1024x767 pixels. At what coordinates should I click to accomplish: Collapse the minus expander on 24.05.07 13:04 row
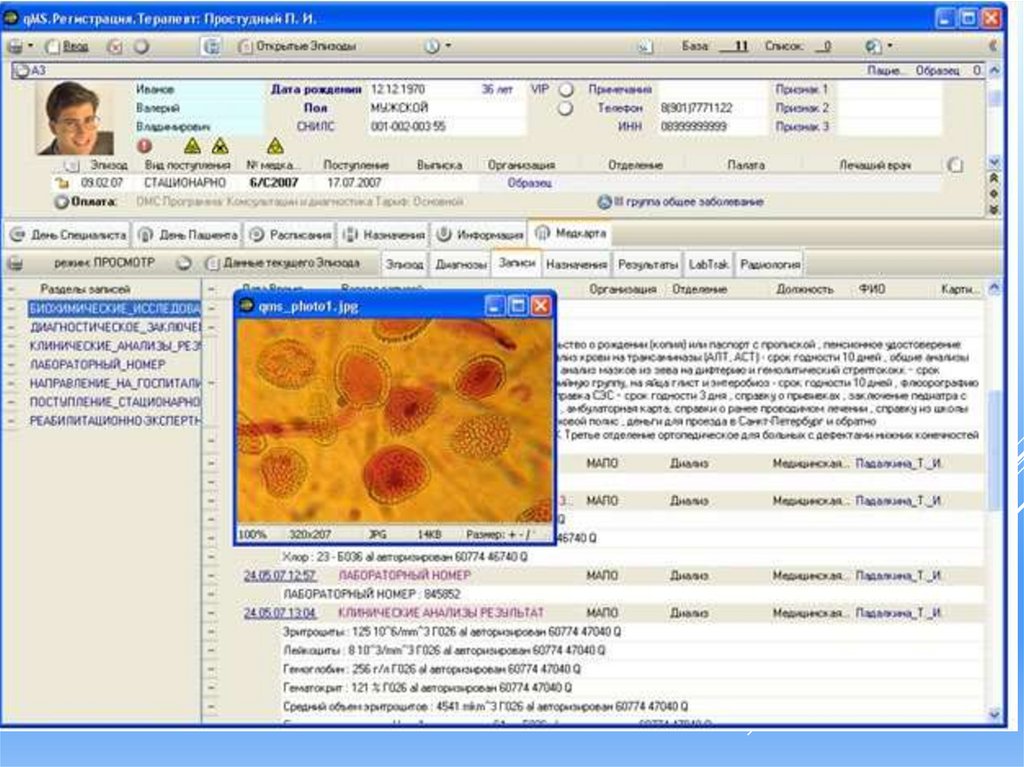(212, 613)
